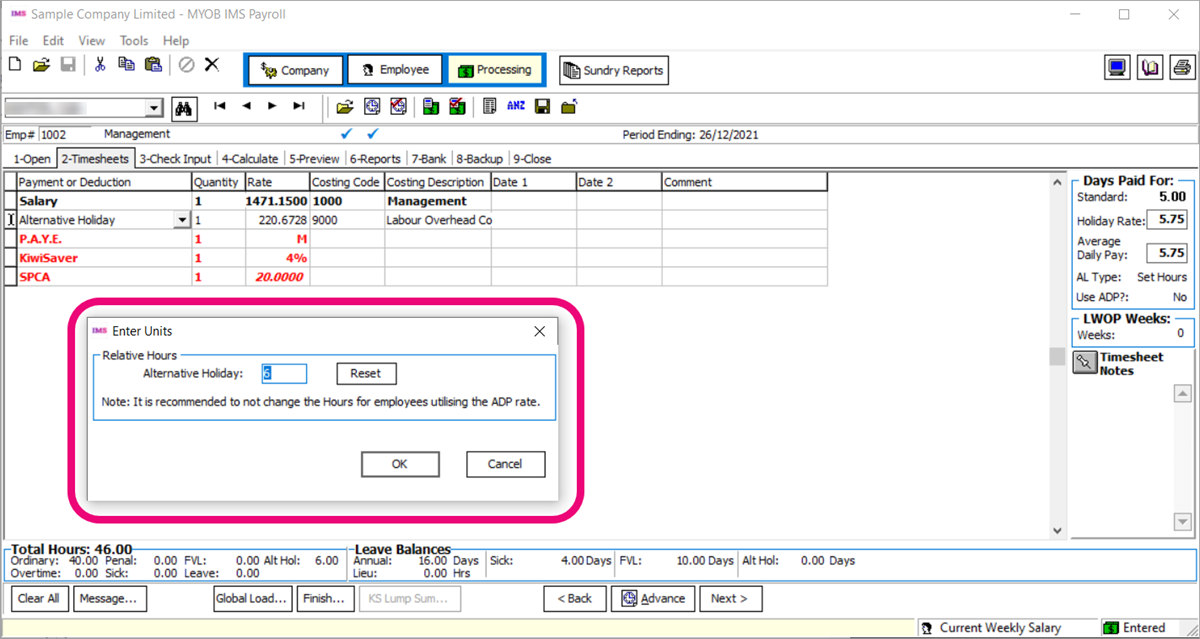Click the Global Load... button
This screenshot has height=639, width=1200.
pyautogui.click(x=253, y=598)
